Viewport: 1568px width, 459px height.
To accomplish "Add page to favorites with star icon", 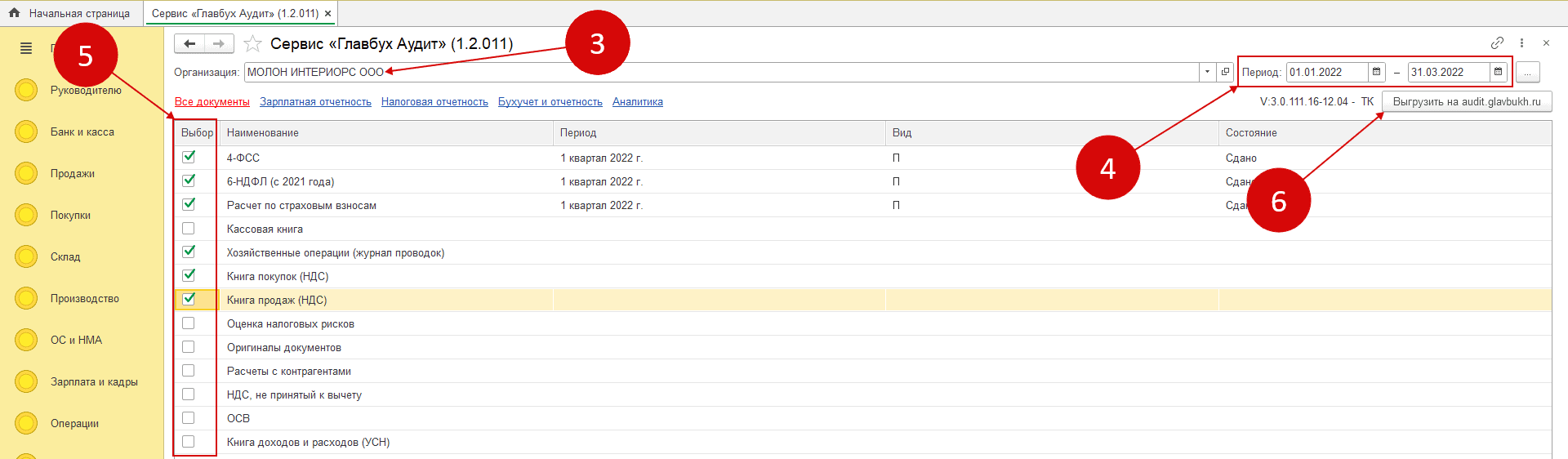I will click(253, 44).
